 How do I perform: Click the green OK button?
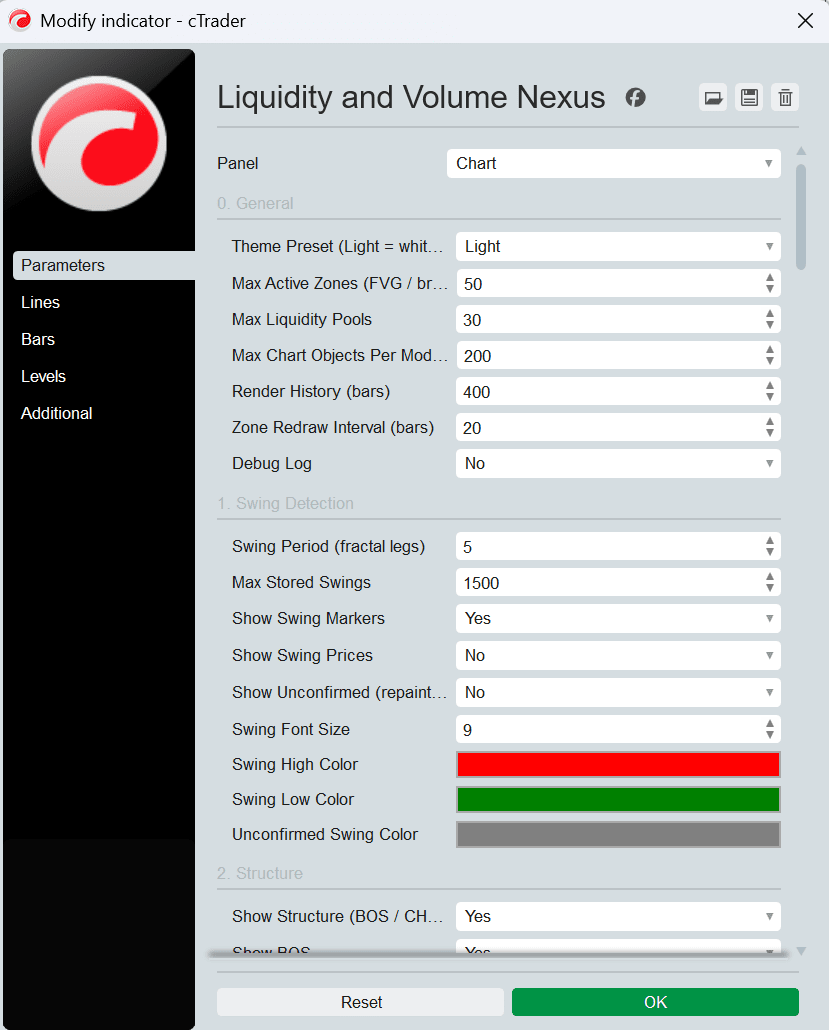655,1002
